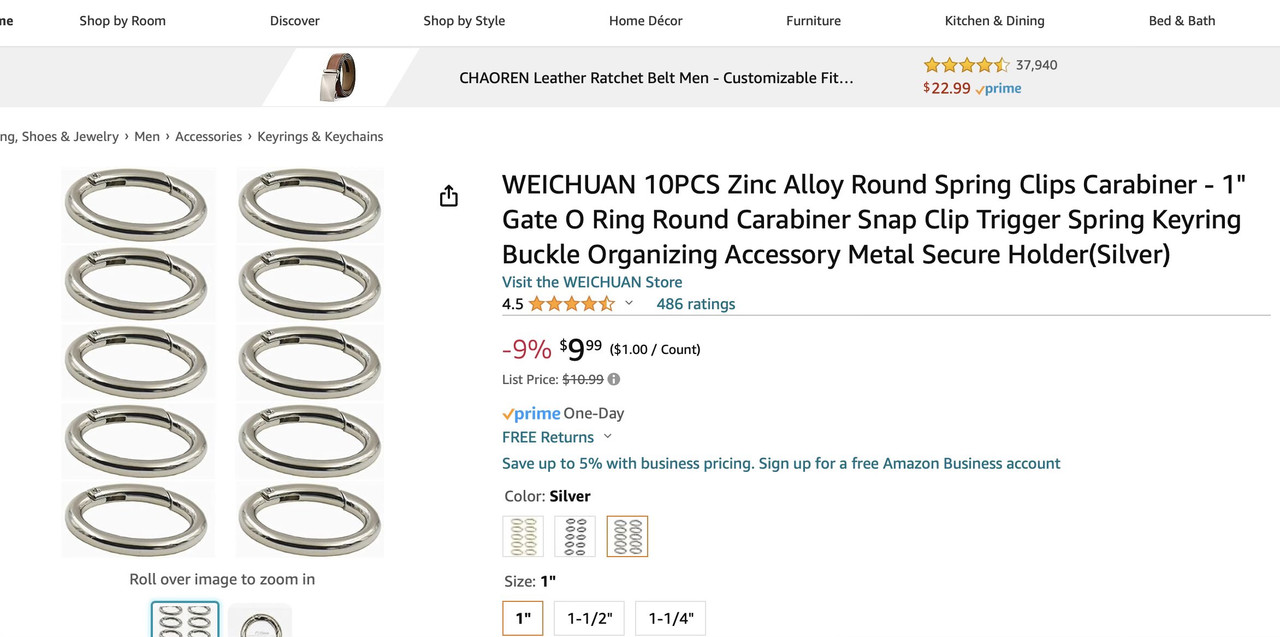Visit the WEICHUAN Store link
Screen dimensions: 1280x637
(x=592, y=282)
